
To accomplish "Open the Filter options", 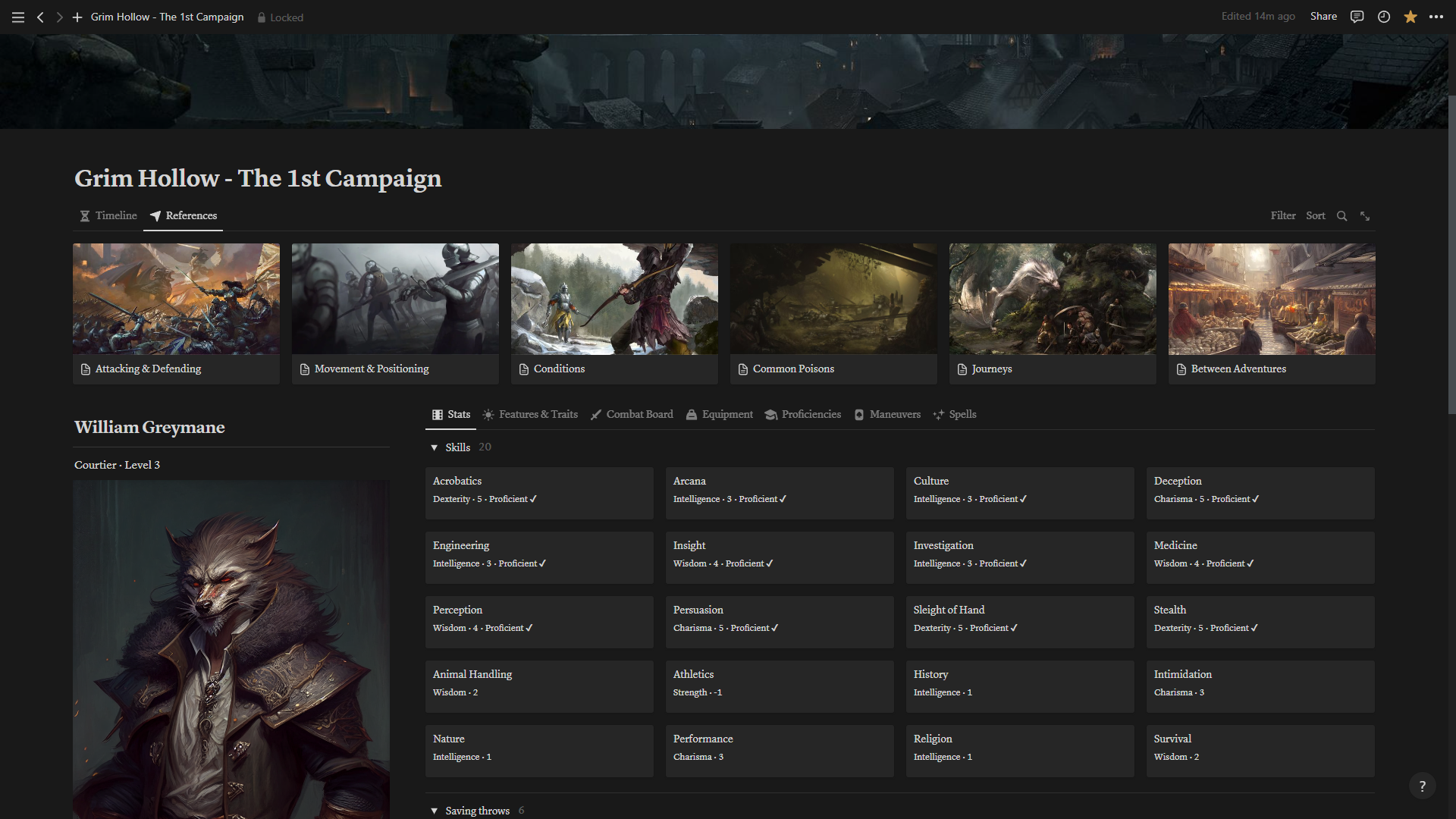I will tap(1283, 216).
